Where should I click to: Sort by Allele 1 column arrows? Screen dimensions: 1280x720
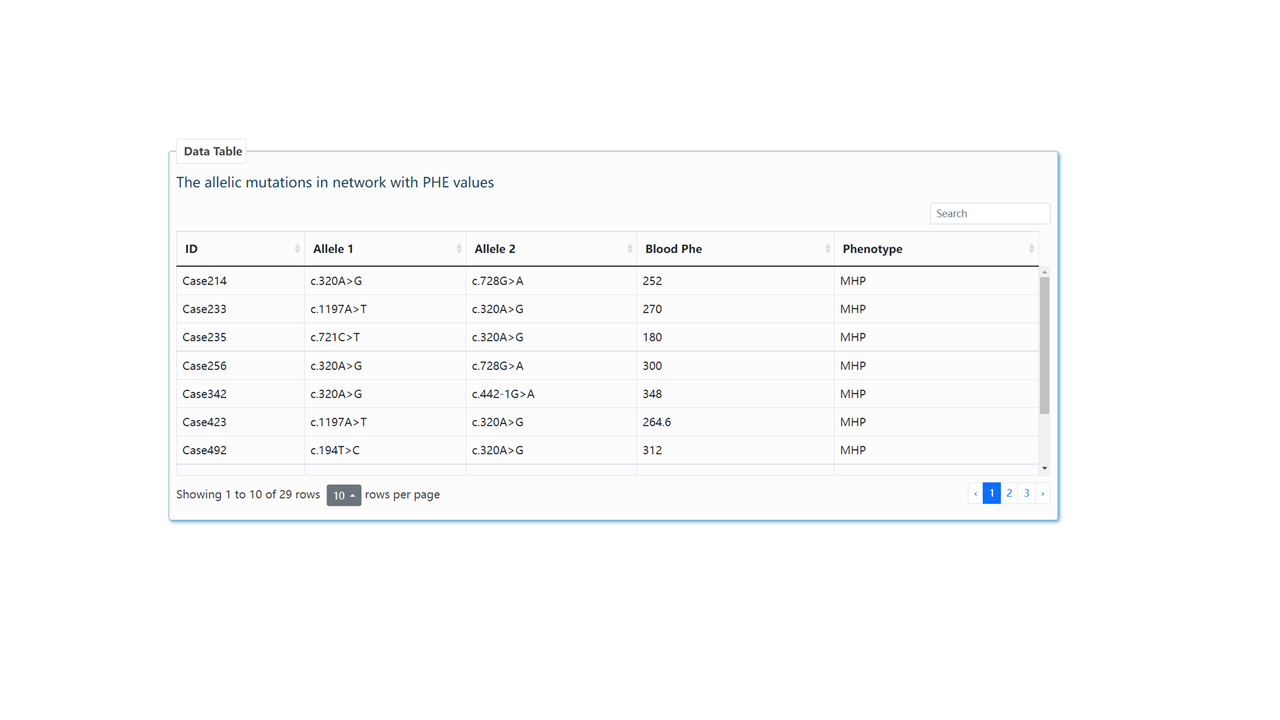coord(459,249)
